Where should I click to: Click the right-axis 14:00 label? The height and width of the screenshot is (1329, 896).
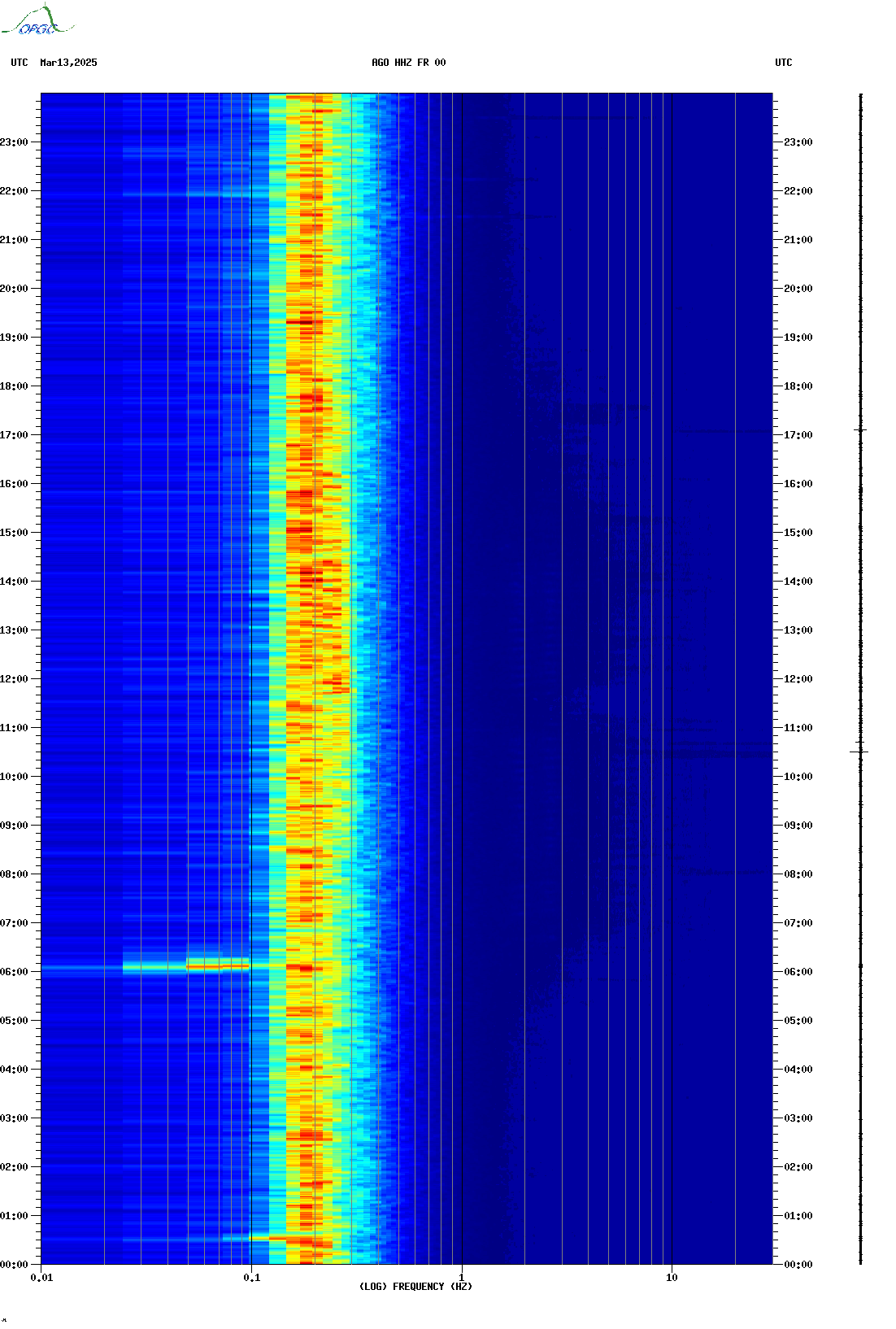coord(798,582)
